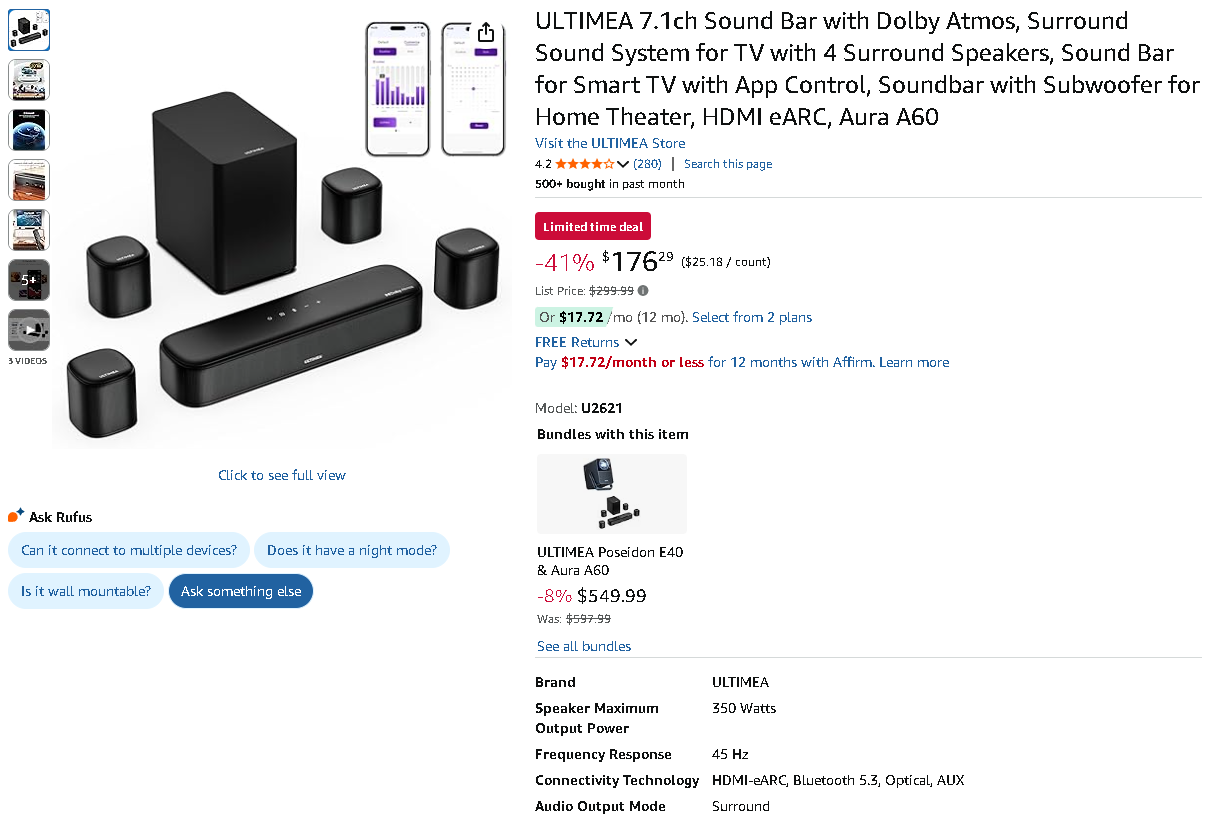Ask Rufus if it is wall mountable
This screenshot has width=1206, height=818.
click(86, 591)
